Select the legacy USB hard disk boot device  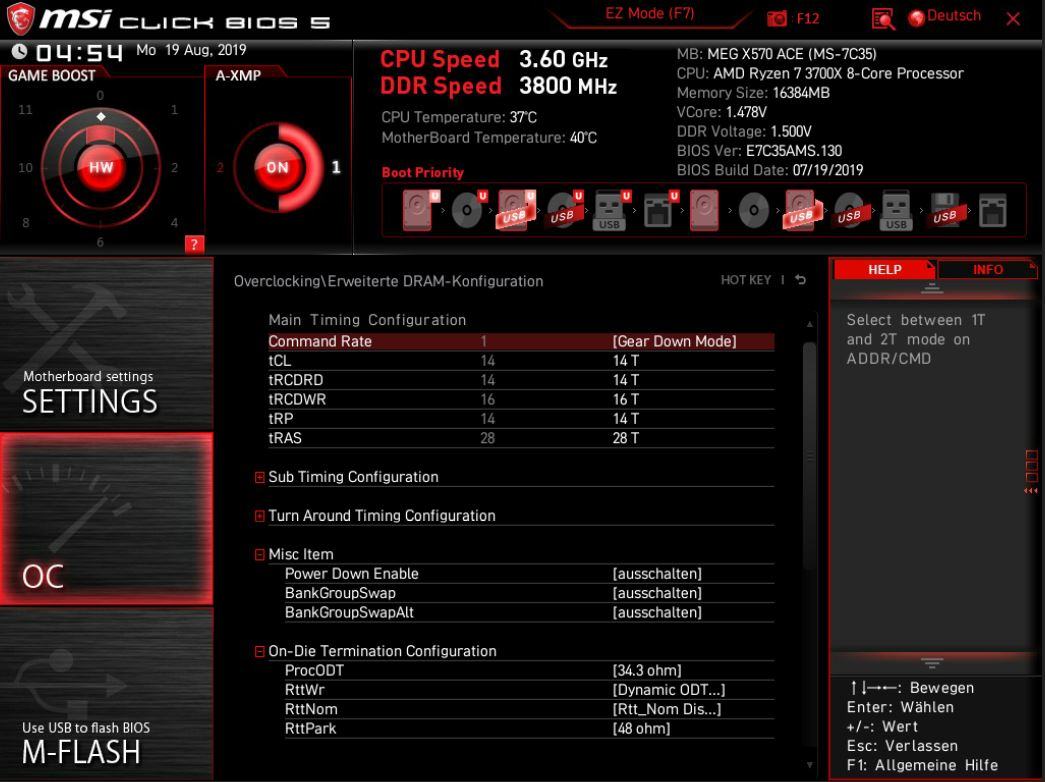802,210
